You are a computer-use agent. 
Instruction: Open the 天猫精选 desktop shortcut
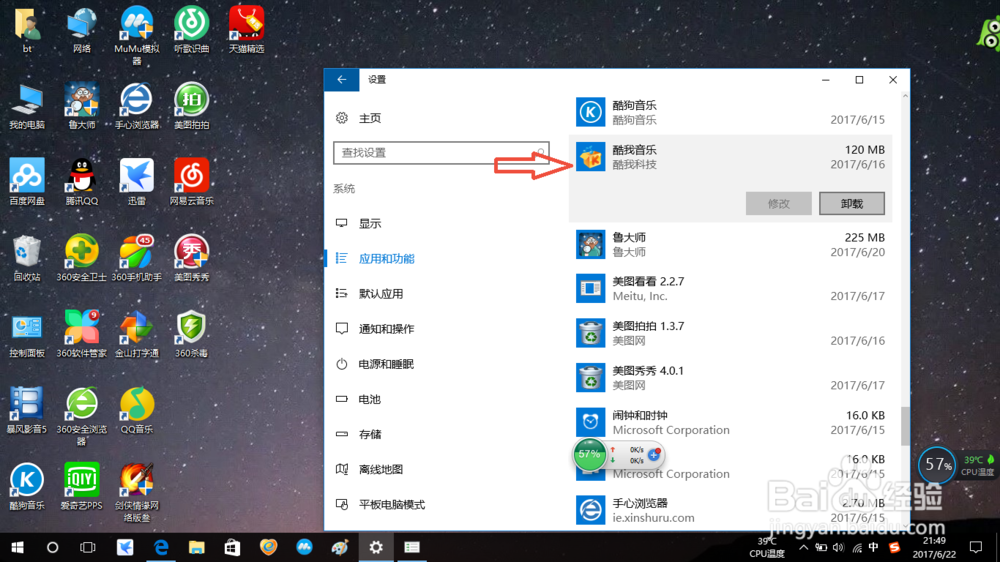[246, 29]
